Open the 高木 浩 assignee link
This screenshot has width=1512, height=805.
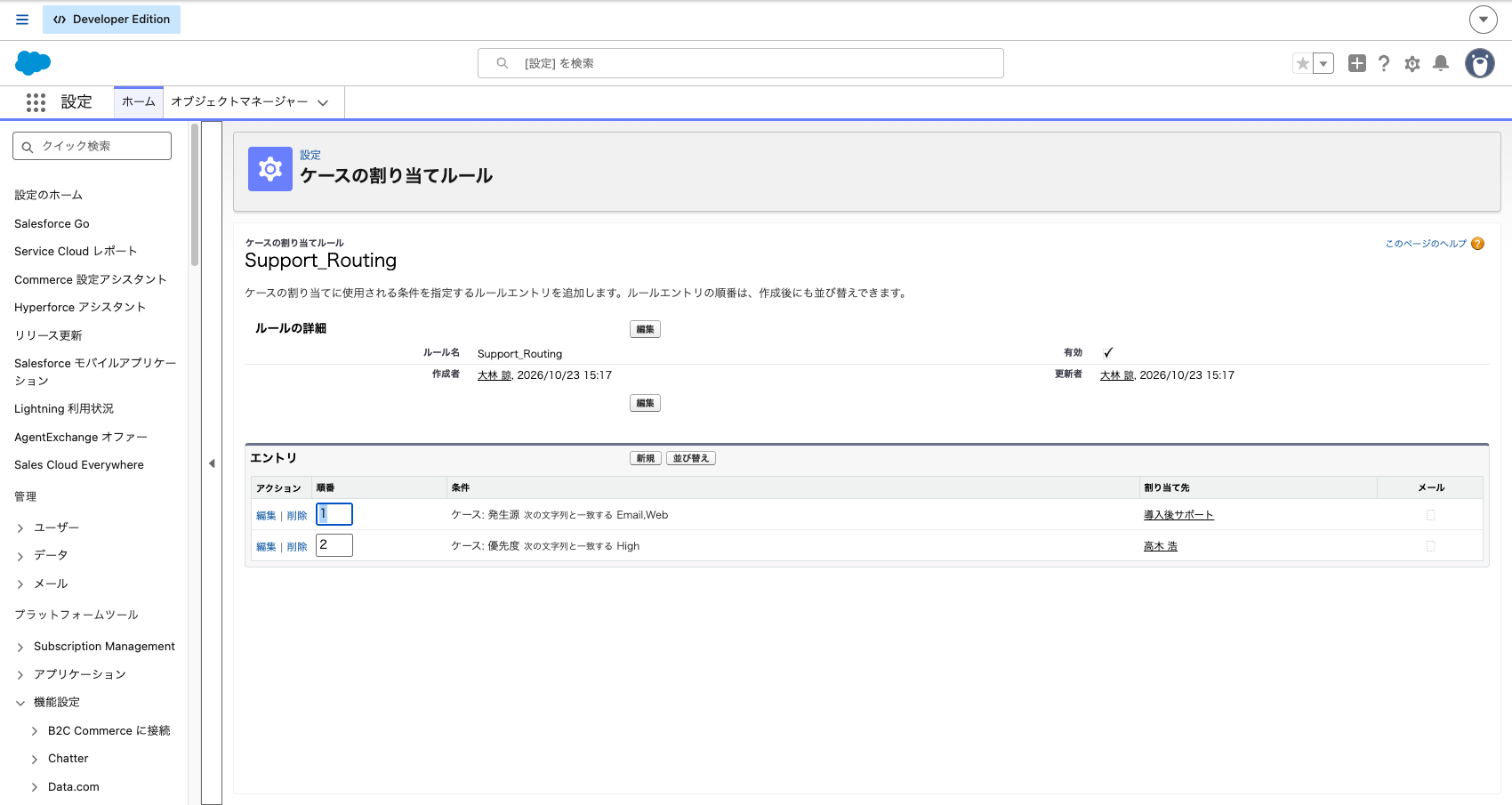point(1161,546)
